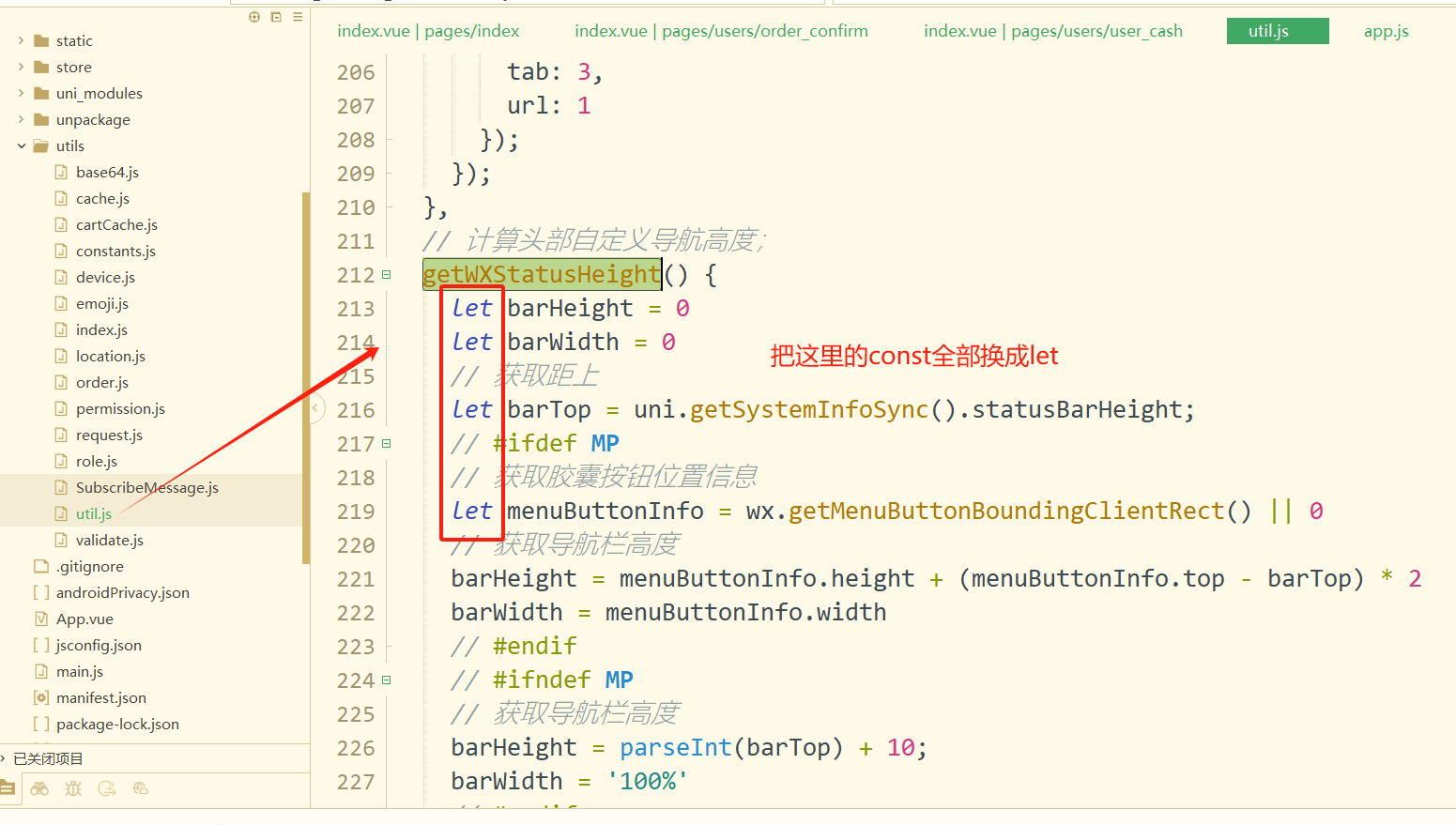Viewport: 1456px width, 825px height.
Task: Expand the static folder chevron
Action: (x=21, y=40)
